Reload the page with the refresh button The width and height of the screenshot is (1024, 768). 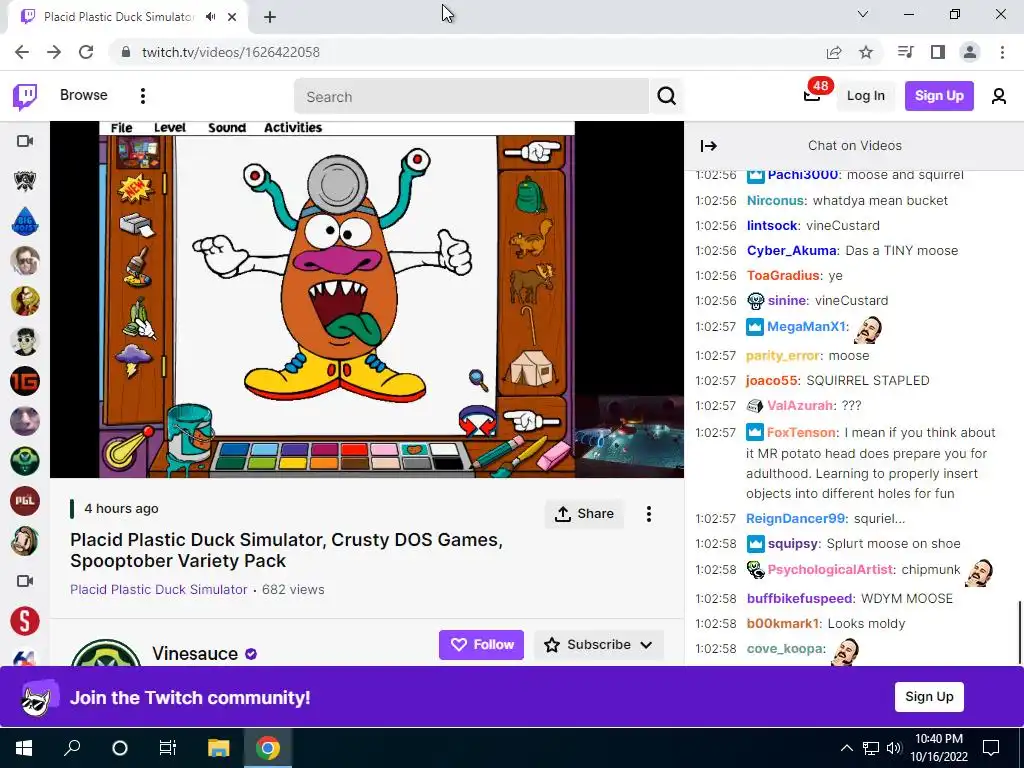pyautogui.click(x=86, y=52)
